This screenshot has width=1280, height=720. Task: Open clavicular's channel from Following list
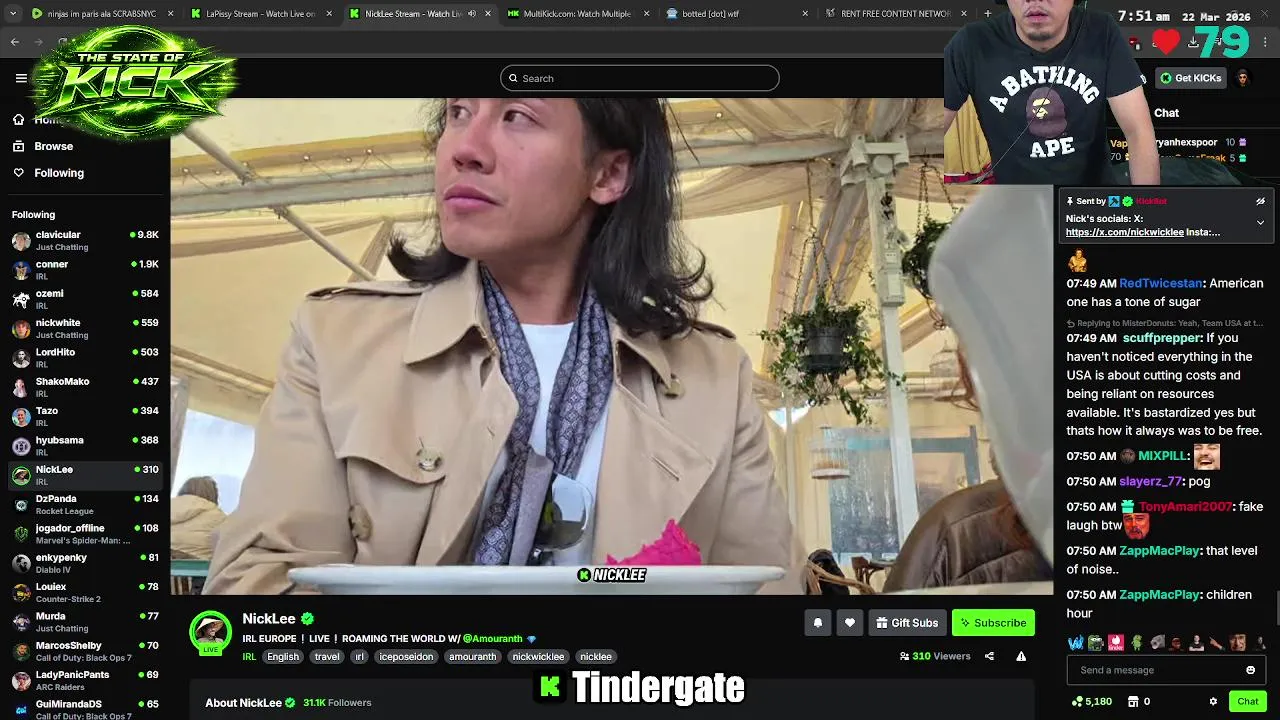click(x=85, y=240)
